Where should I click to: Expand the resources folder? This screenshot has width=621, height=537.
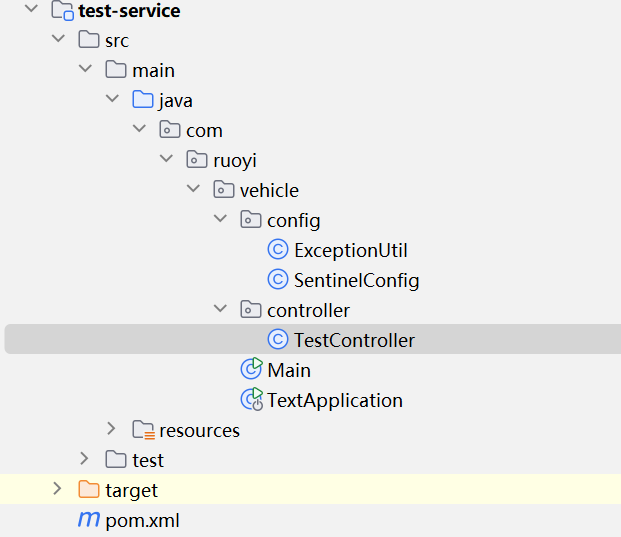tap(112, 430)
